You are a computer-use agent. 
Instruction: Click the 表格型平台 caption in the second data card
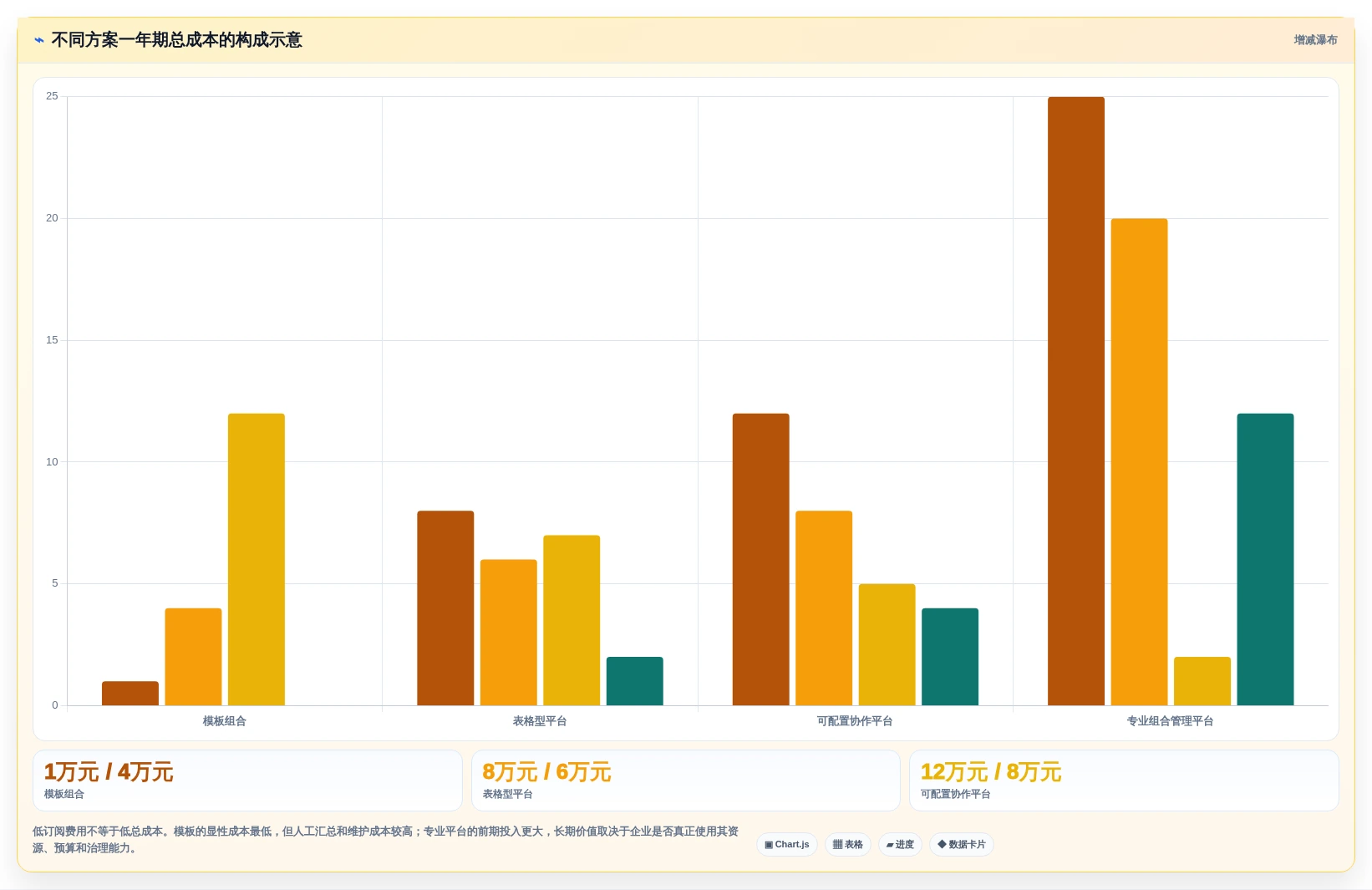pos(508,795)
